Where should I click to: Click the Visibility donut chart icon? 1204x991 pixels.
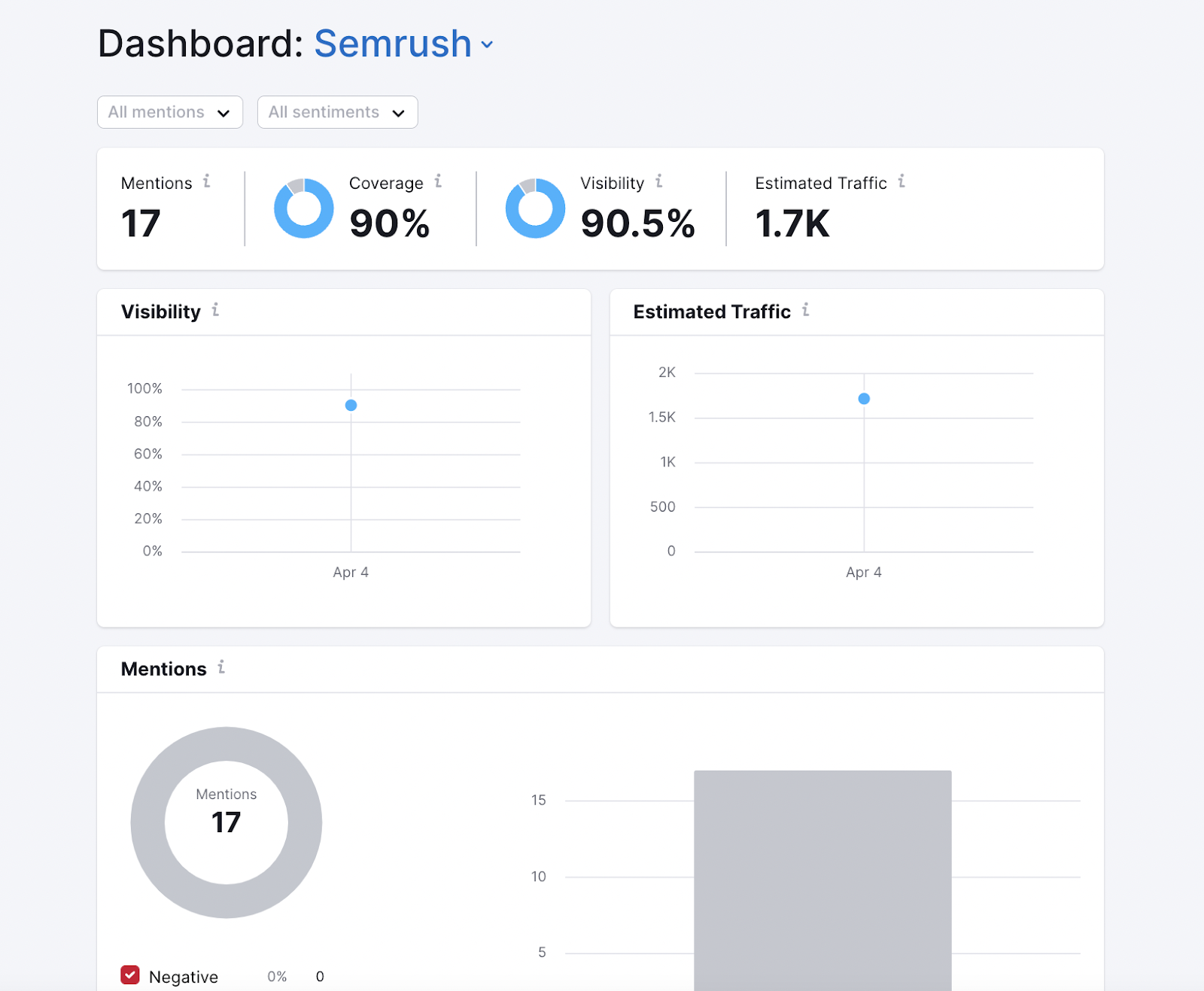535,208
